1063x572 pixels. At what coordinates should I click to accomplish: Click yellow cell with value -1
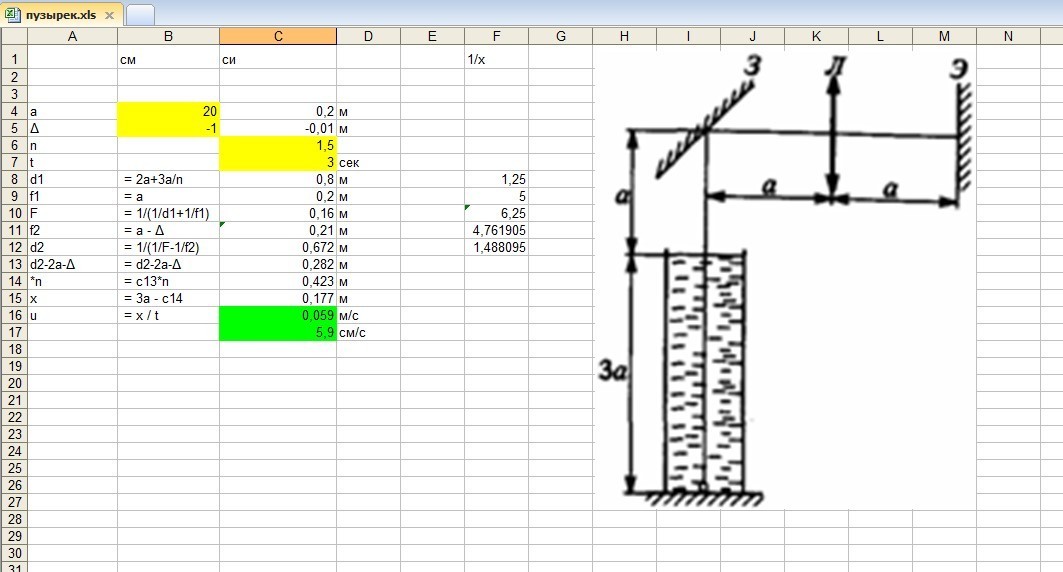pos(168,128)
